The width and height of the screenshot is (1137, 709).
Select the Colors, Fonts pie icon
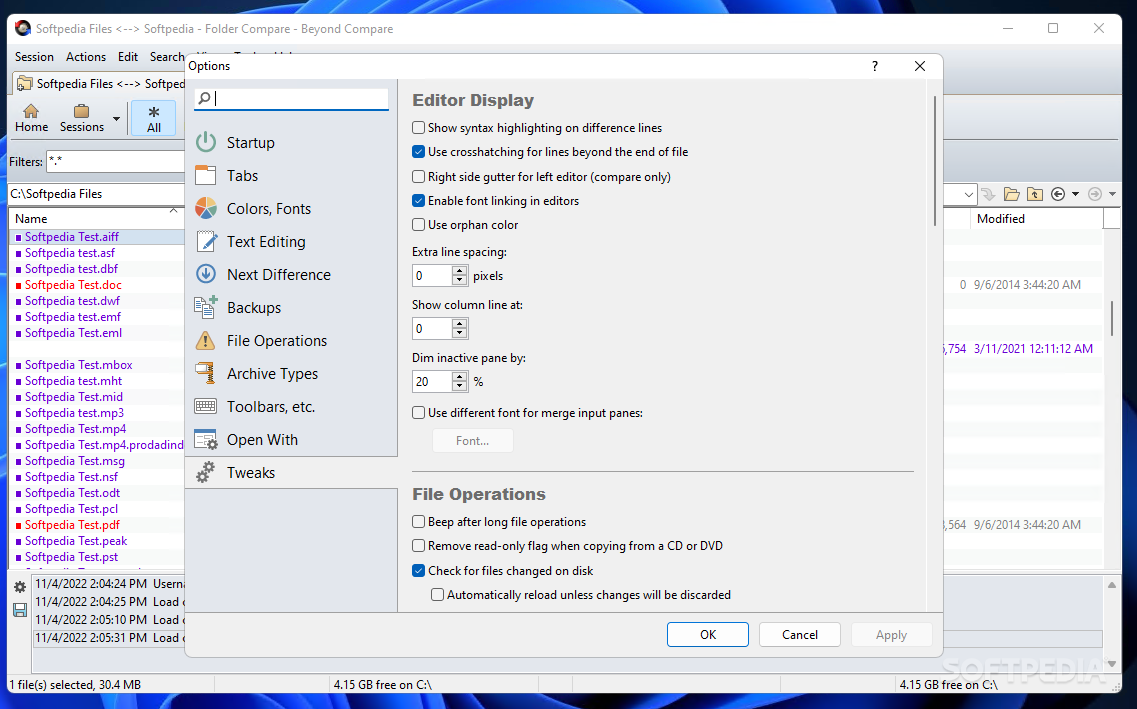point(206,209)
